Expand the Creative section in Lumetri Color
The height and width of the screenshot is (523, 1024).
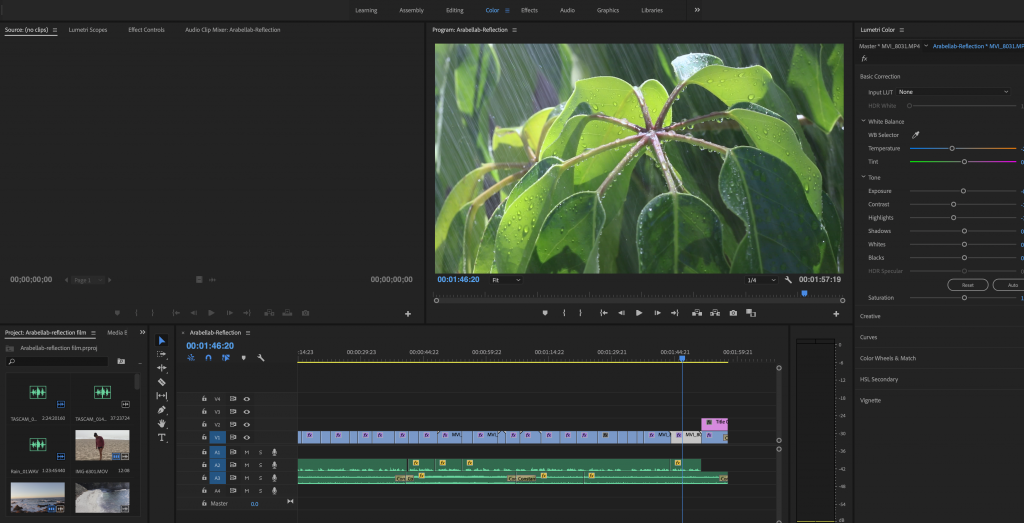click(870, 316)
